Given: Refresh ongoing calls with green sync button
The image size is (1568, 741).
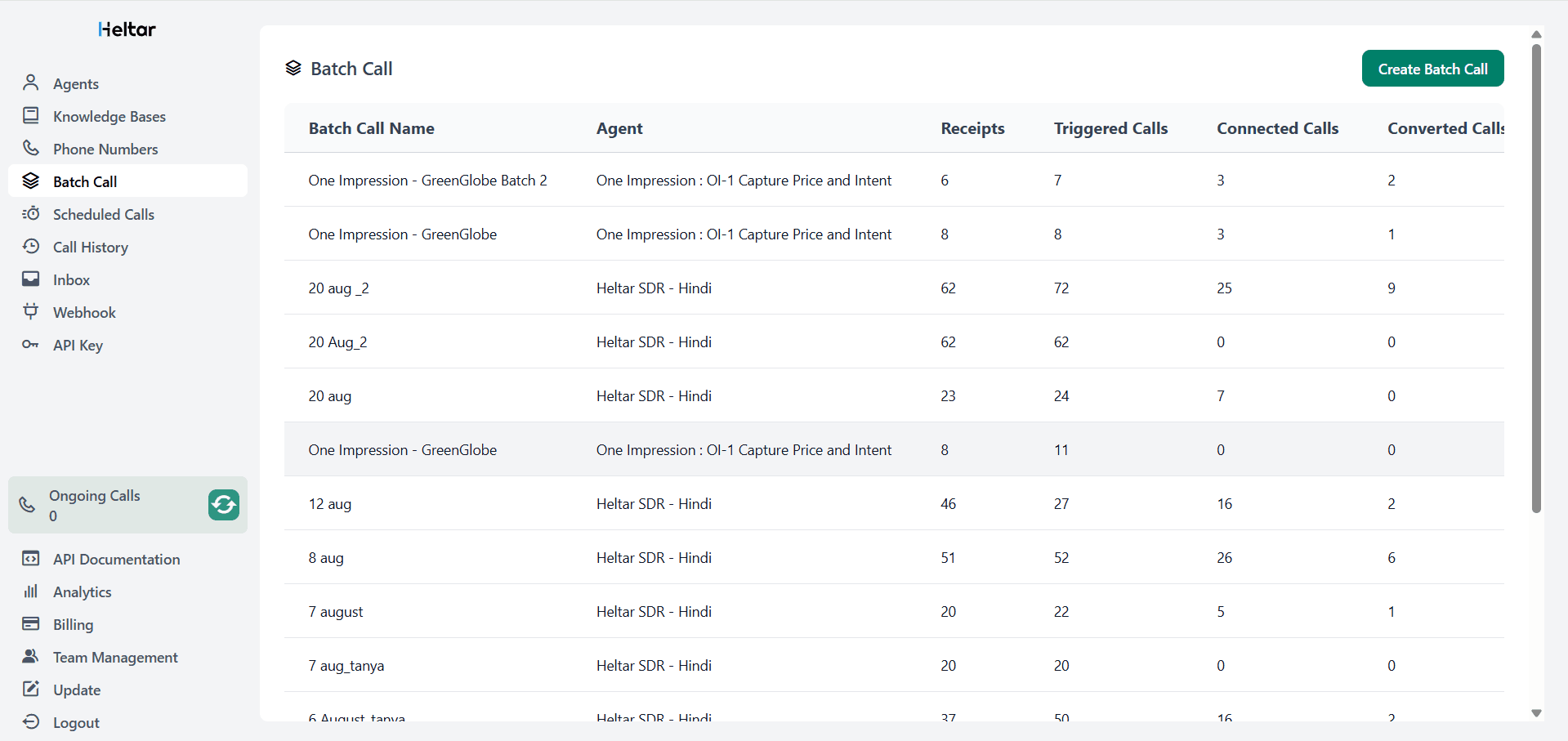Looking at the screenshot, I should [223, 505].
